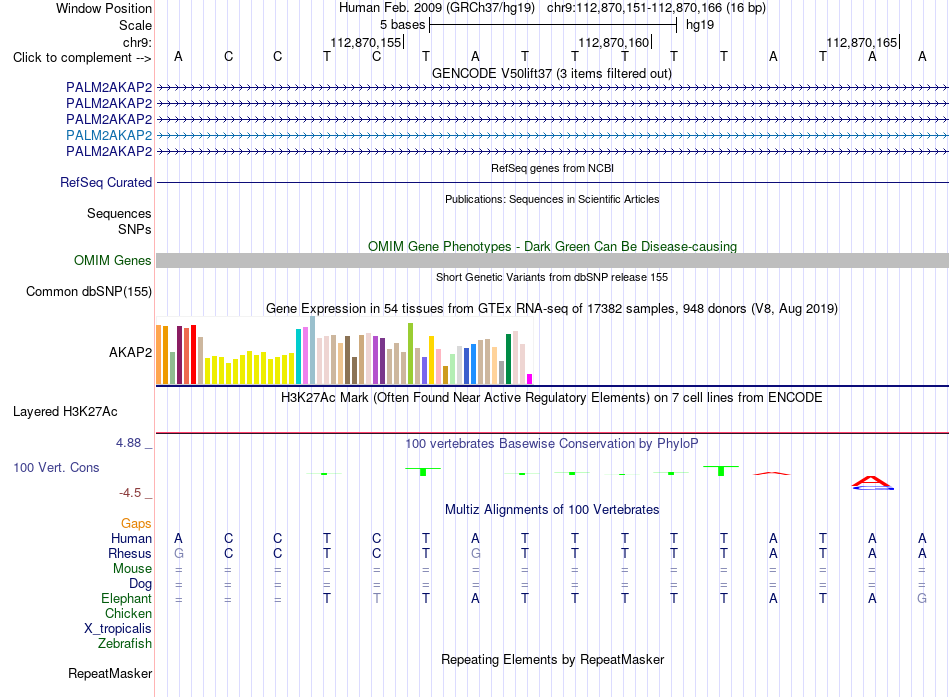Click the AKAP2 GTEx label
The width and height of the screenshot is (950, 697).
[130, 352]
